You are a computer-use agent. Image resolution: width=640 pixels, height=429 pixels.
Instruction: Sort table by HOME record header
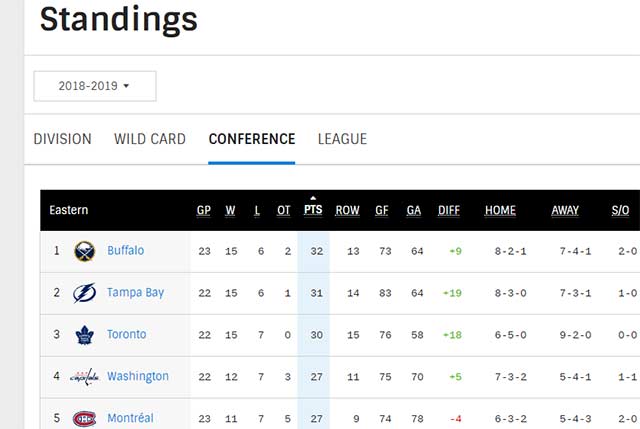point(500,210)
